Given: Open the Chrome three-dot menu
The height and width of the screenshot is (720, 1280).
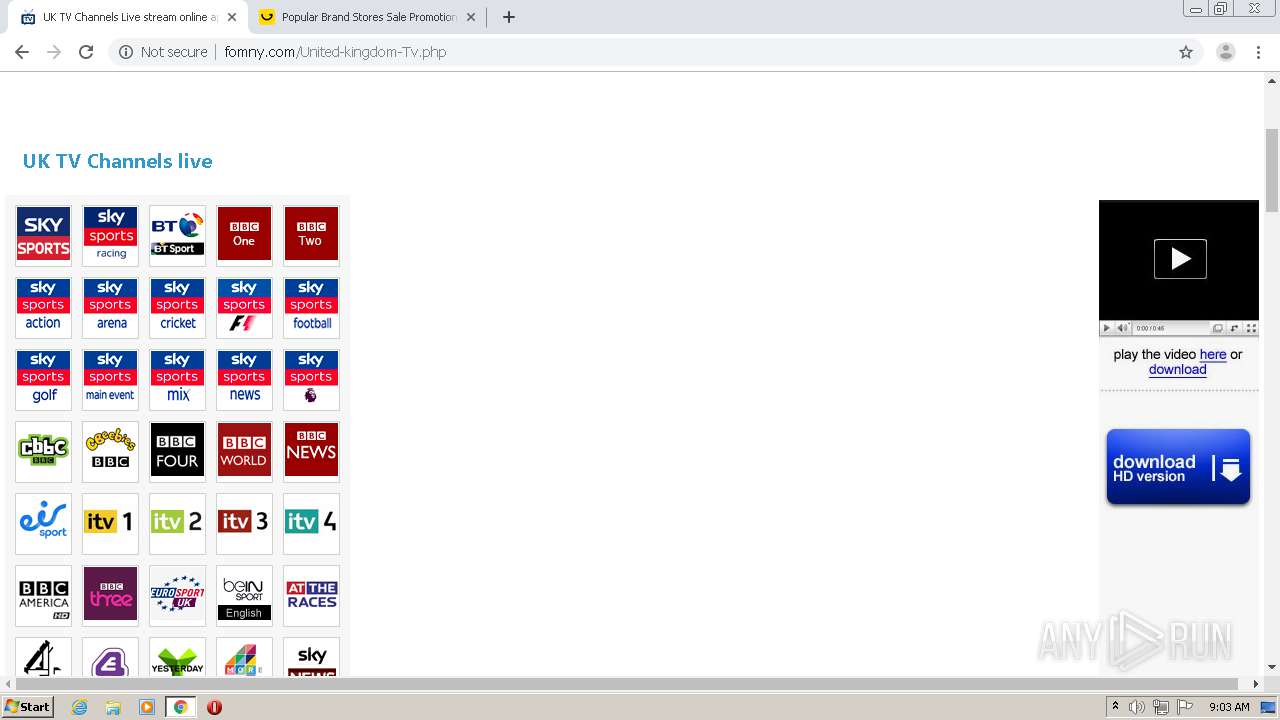Looking at the screenshot, I should pos(1259,52).
